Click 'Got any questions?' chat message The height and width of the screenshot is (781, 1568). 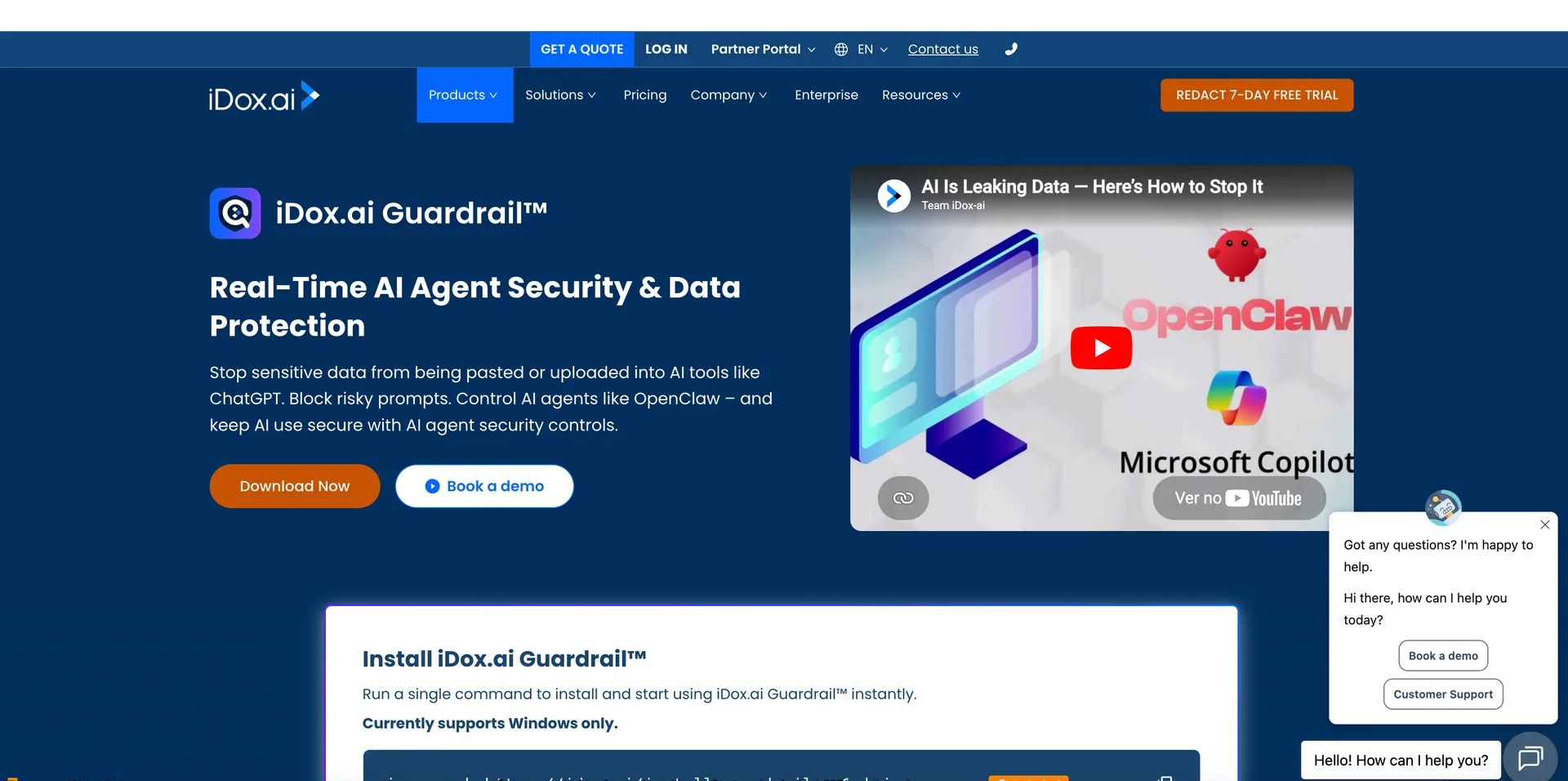click(1438, 556)
